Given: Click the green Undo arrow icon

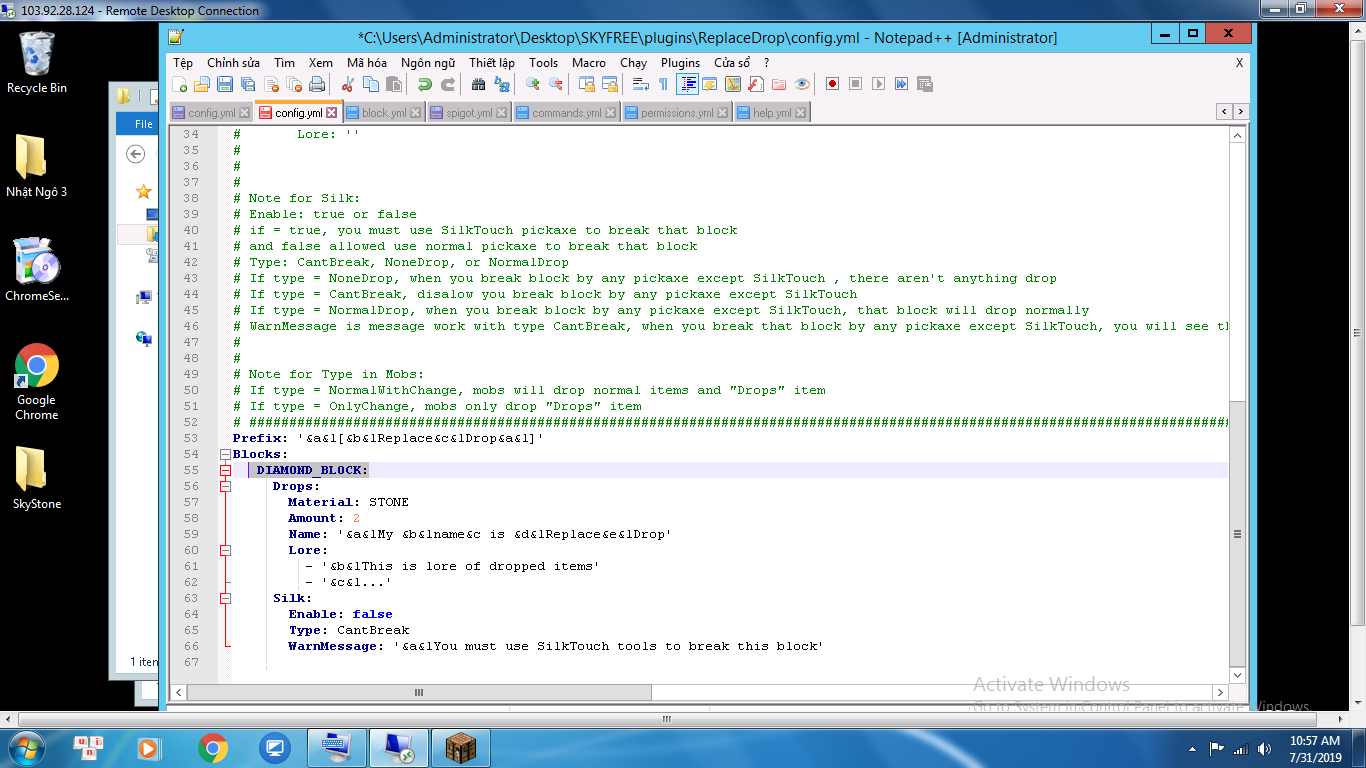Looking at the screenshot, I should pos(425,84).
